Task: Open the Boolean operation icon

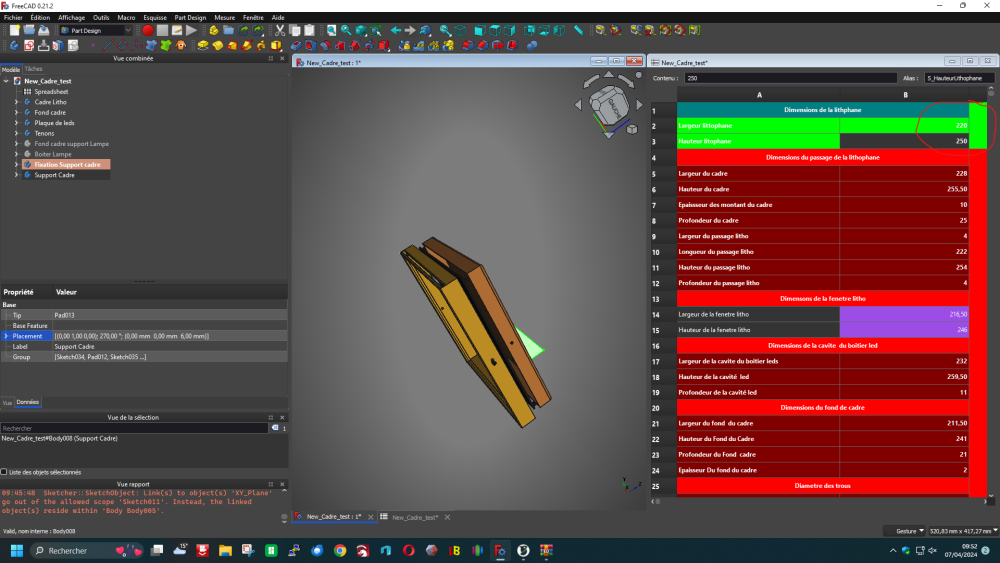Action: pyautogui.click(x=532, y=45)
